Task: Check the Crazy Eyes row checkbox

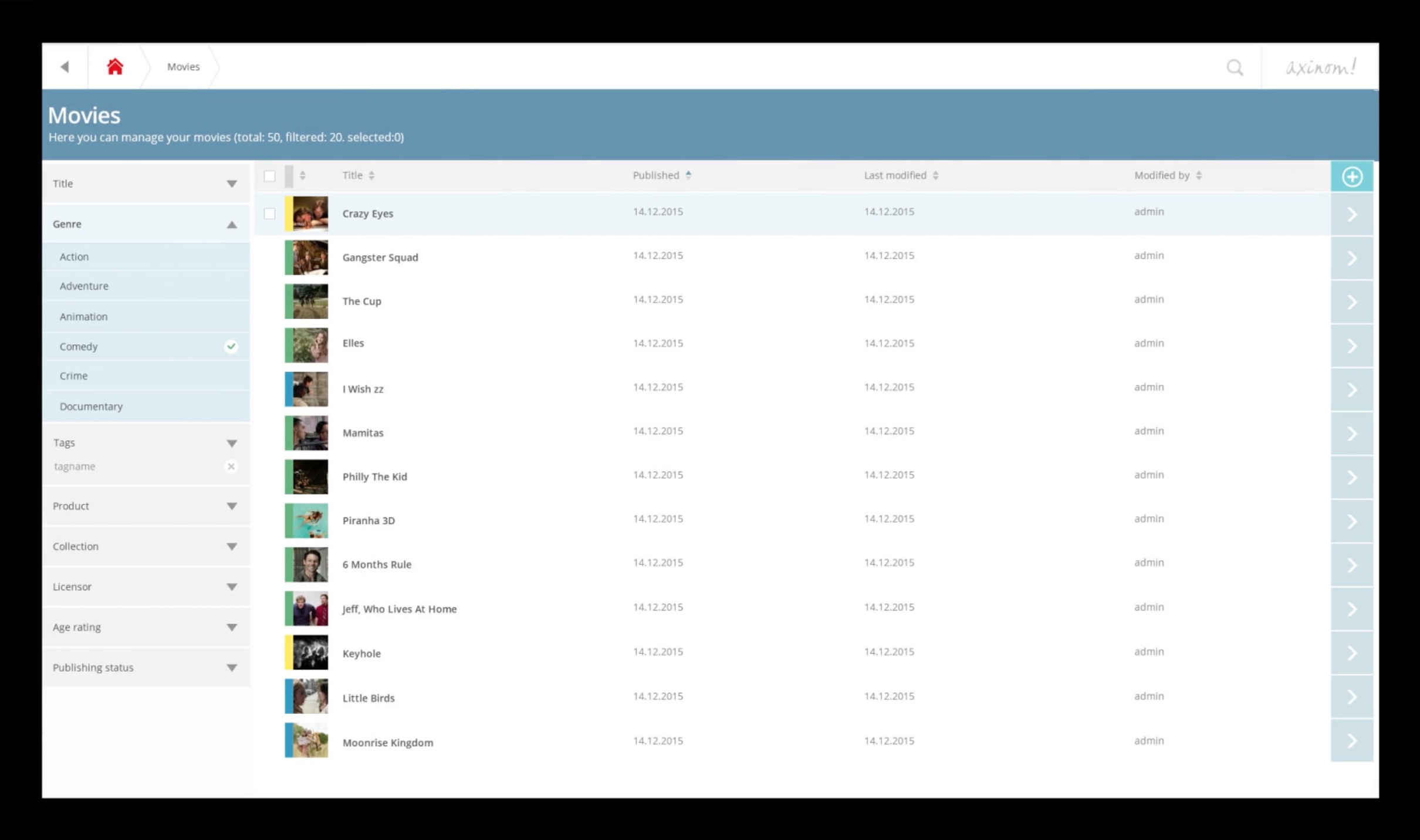Action: pyautogui.click(x=269, y=214)
